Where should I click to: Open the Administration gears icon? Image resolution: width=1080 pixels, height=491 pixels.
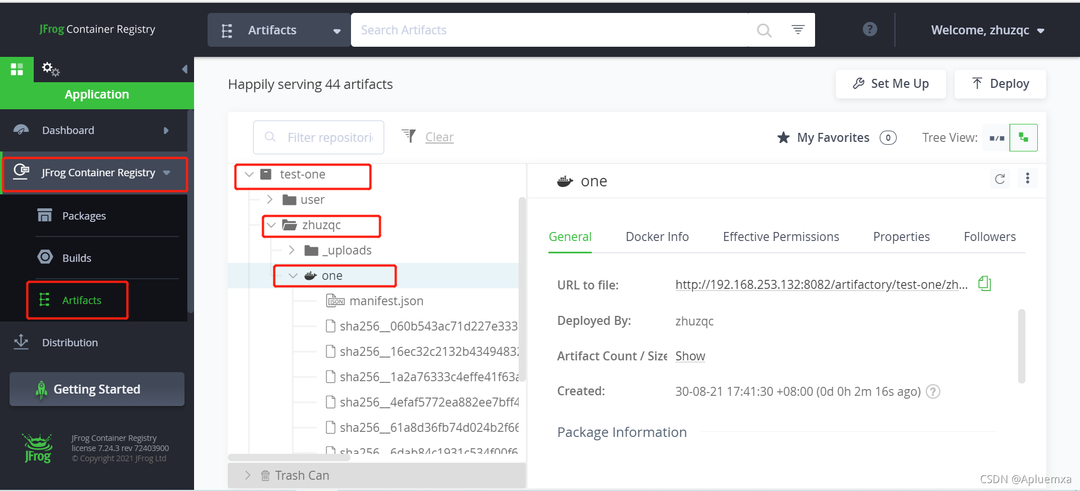(x=50, y=69)
